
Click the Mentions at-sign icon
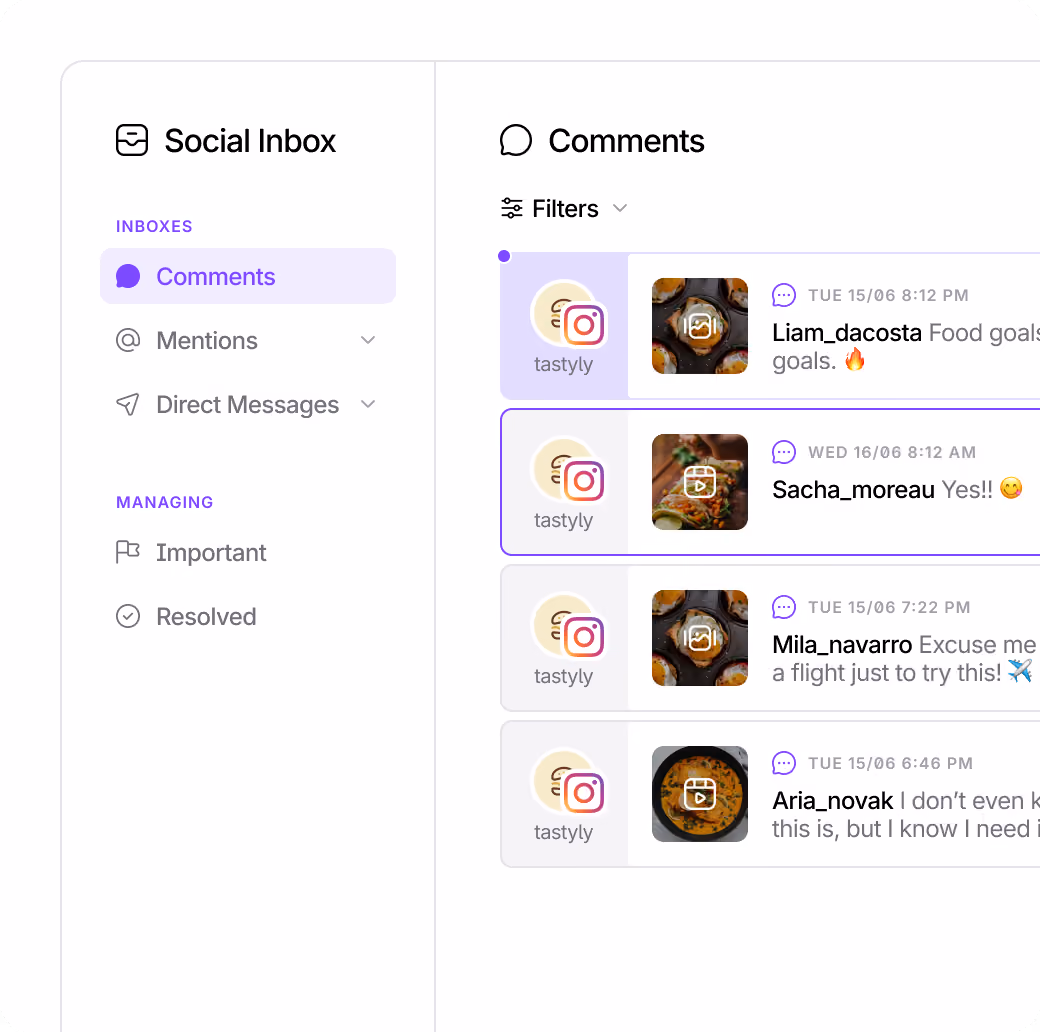128,340
